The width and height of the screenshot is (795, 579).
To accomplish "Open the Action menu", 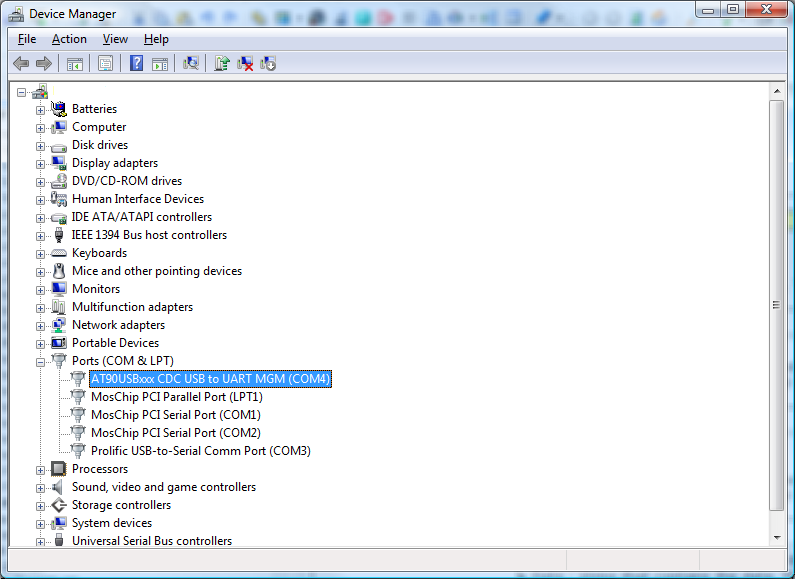I will 69,39.
